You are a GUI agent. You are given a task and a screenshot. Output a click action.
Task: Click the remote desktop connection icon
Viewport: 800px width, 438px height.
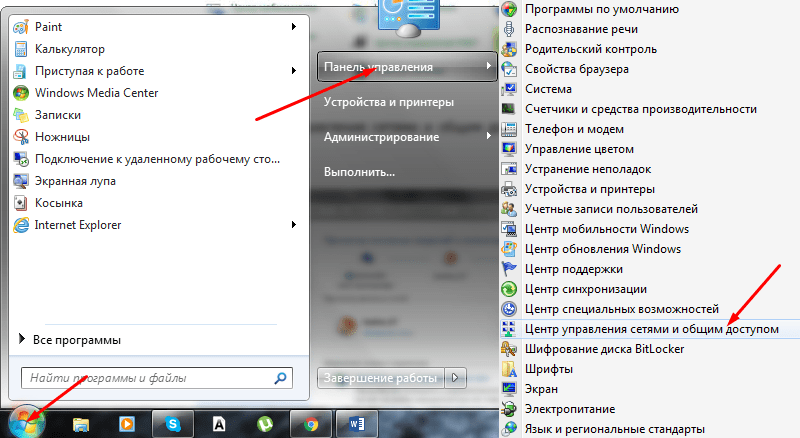pos(21,159)
